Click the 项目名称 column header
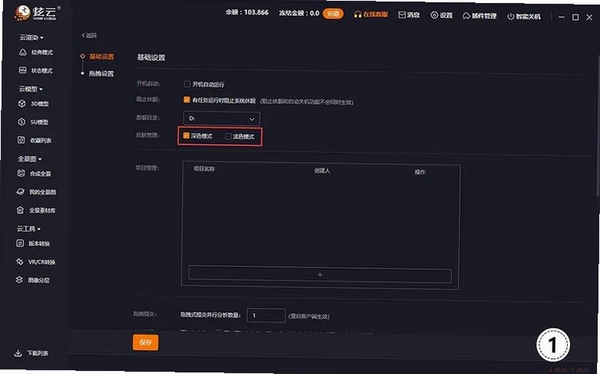Image resolution: width=600 pixels, height=374 pixels. coord(204,168)
